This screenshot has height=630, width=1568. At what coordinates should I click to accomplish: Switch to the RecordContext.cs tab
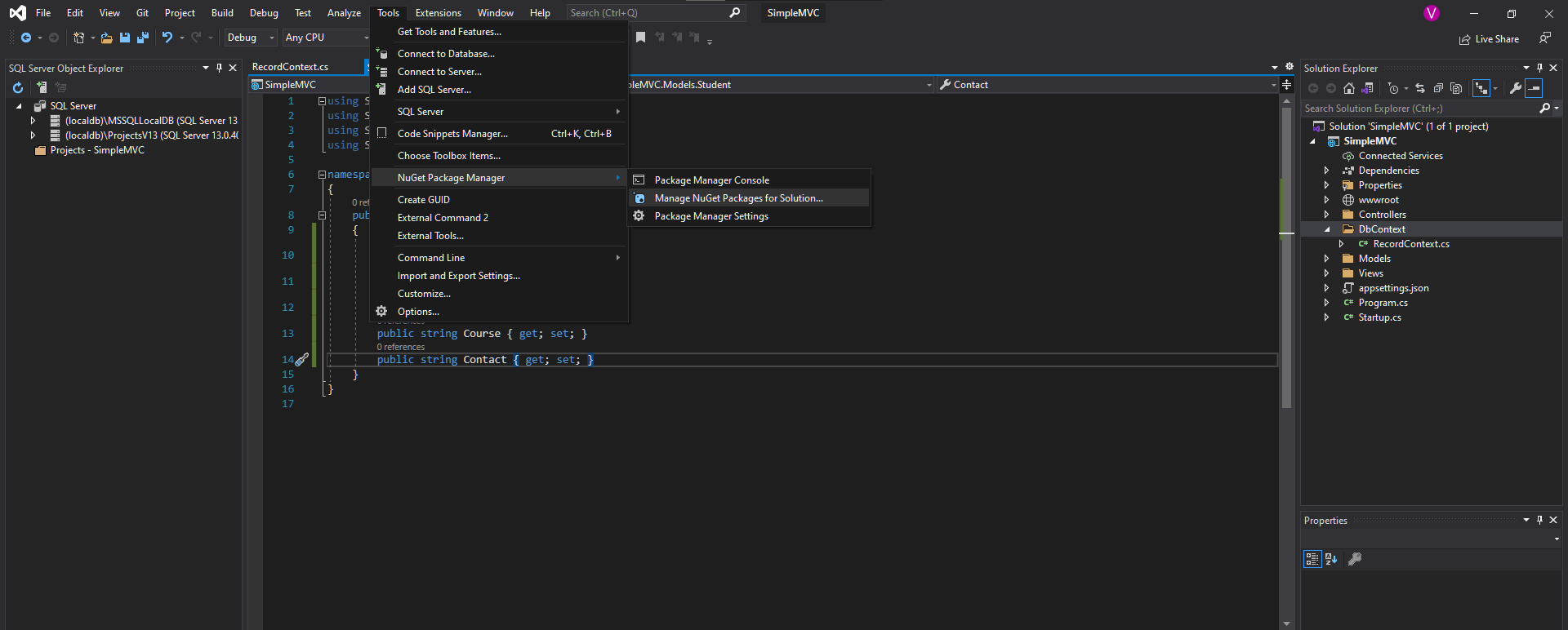coord(290,67)
